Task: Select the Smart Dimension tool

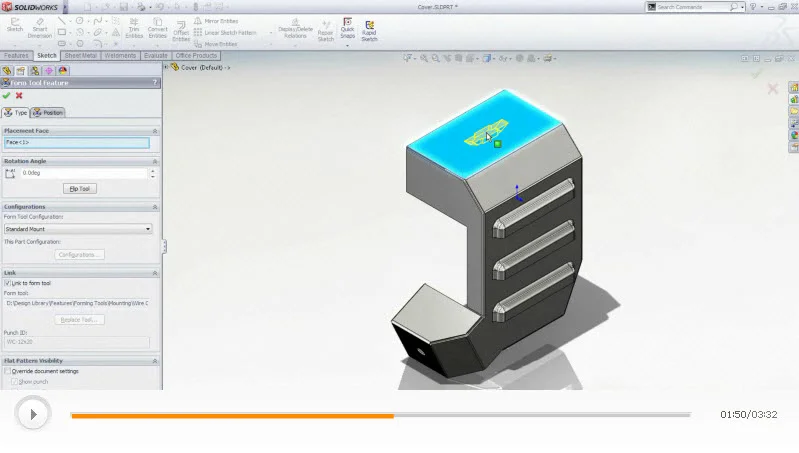Action: (x=40, y=28)
